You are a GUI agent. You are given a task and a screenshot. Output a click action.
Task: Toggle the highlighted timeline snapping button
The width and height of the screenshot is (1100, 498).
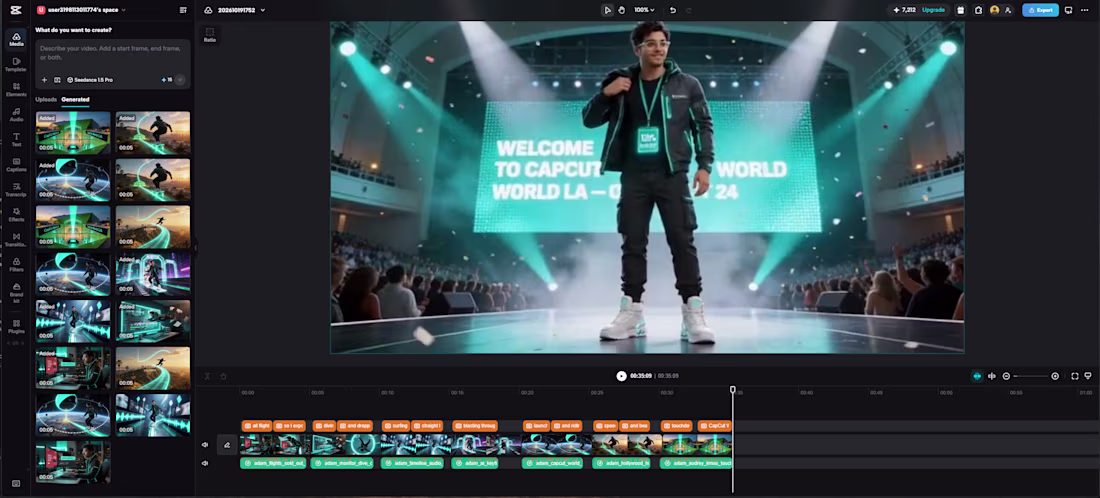[x=977, y=376]
